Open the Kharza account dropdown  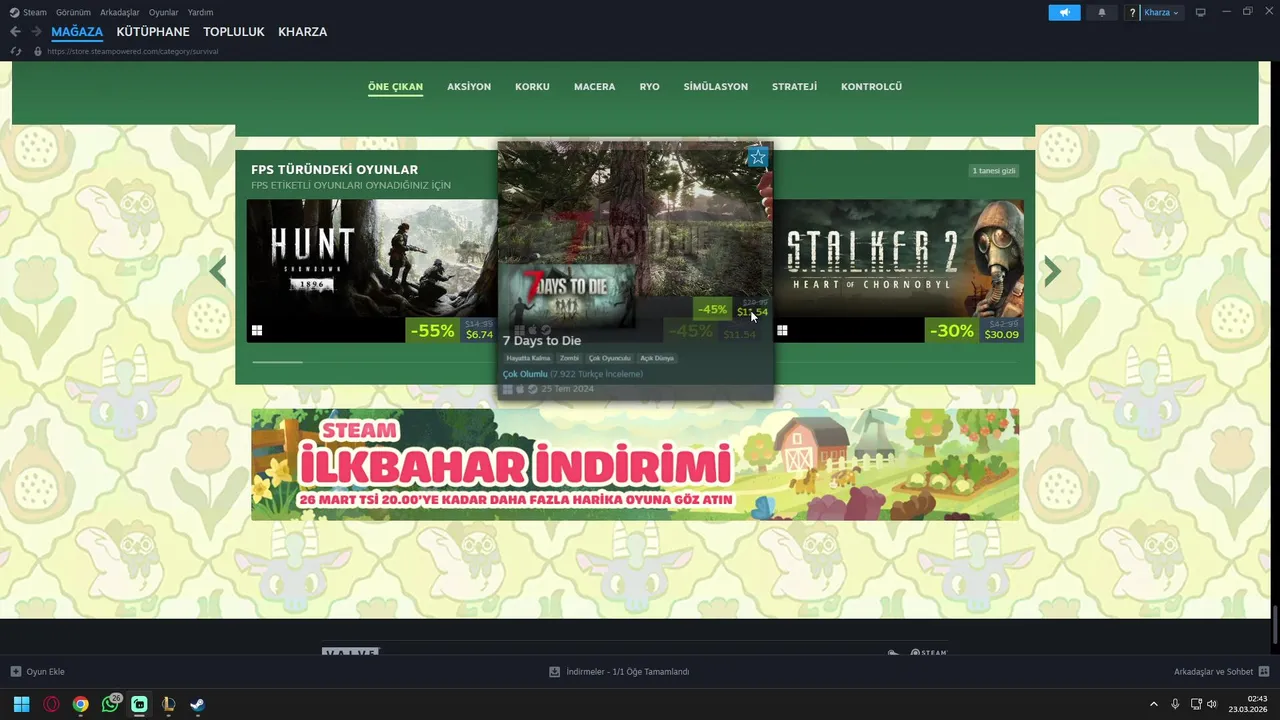coord(1161,12)
